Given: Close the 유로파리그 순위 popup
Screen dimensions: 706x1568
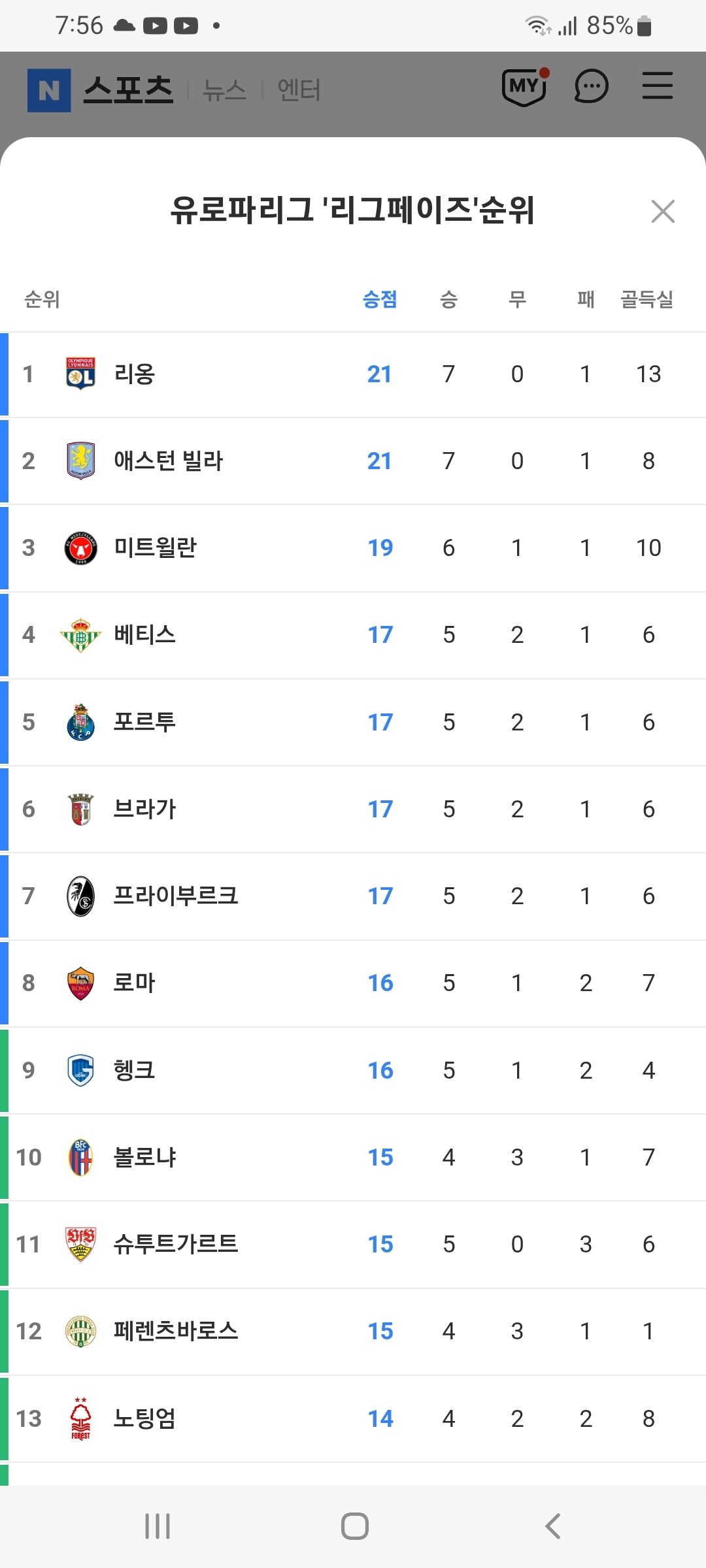Looking at the screenshot, I should click(663, 211).
